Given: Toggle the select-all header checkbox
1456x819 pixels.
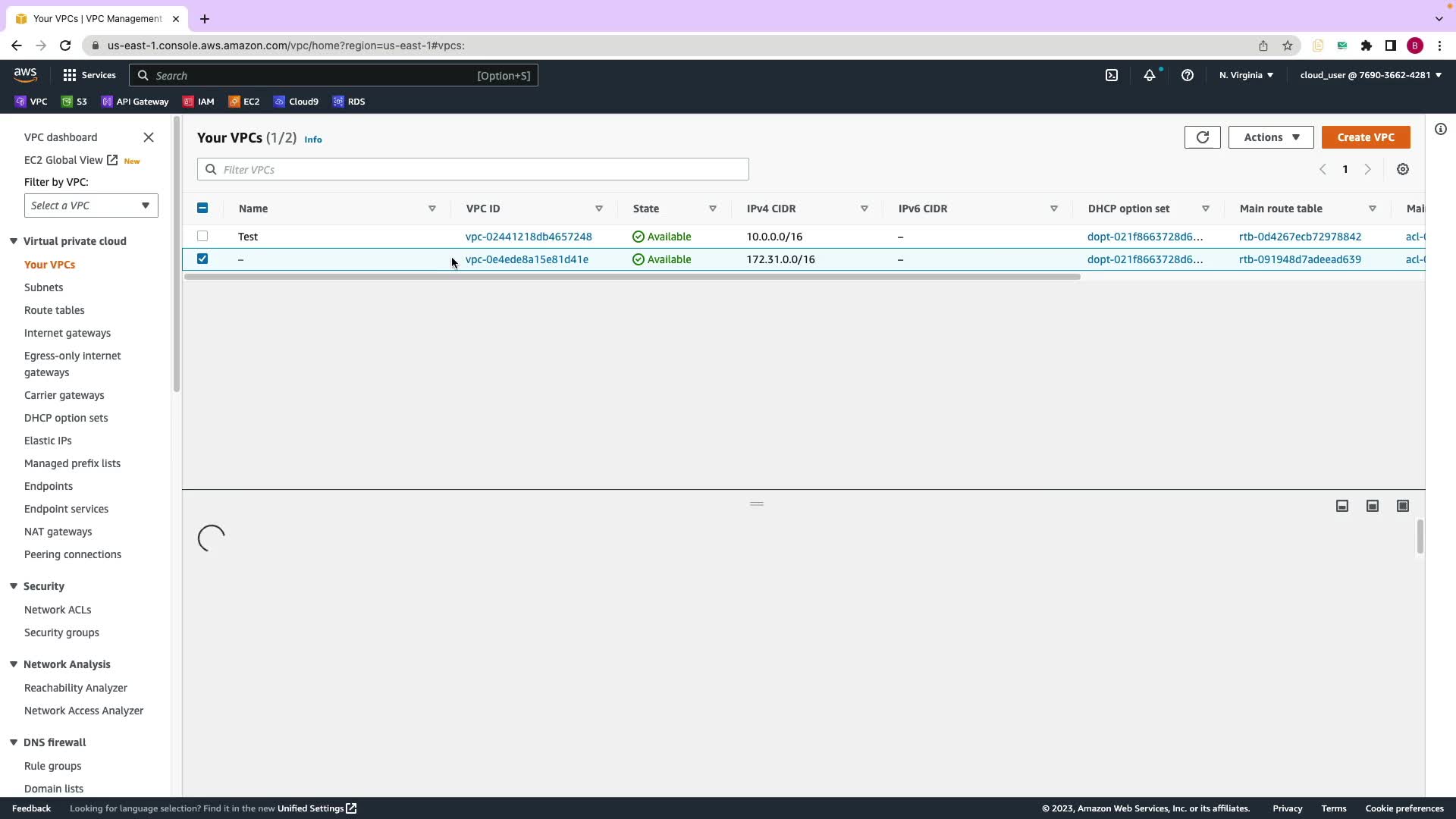Looking at the screenshot, I should coord(202,209).
